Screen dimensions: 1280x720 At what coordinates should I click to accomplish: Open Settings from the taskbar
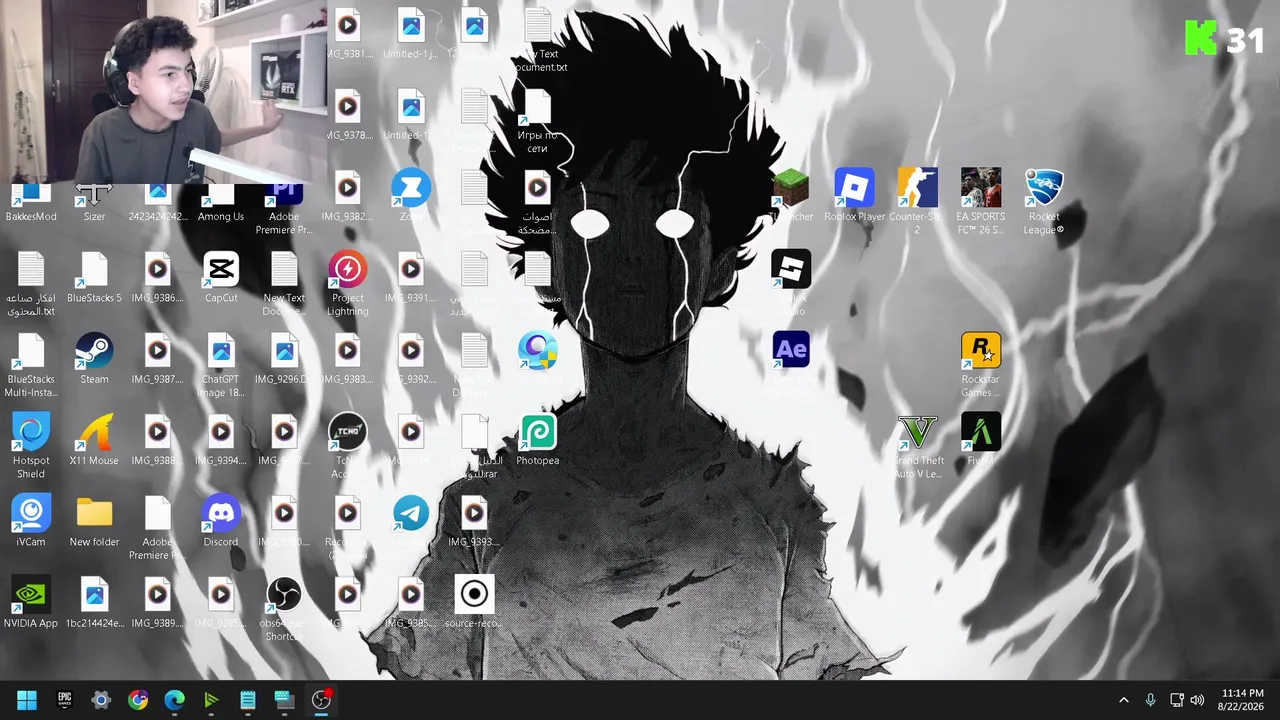(101, 700)
